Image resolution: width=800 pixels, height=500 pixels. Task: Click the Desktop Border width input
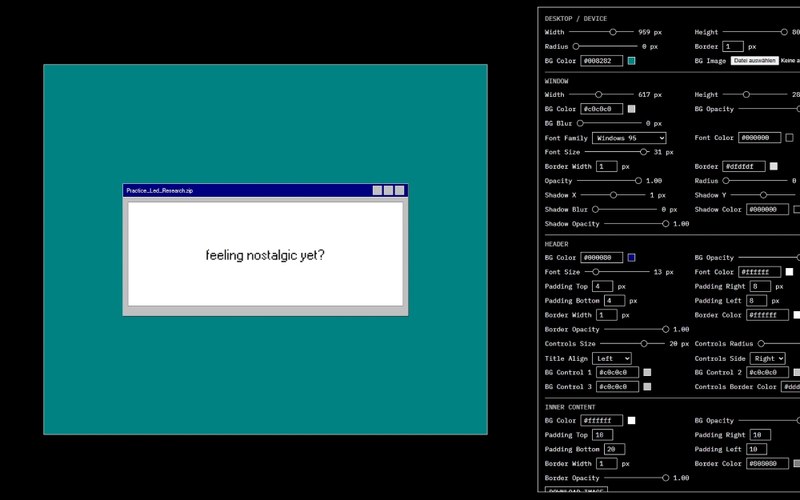pos(733,46)
